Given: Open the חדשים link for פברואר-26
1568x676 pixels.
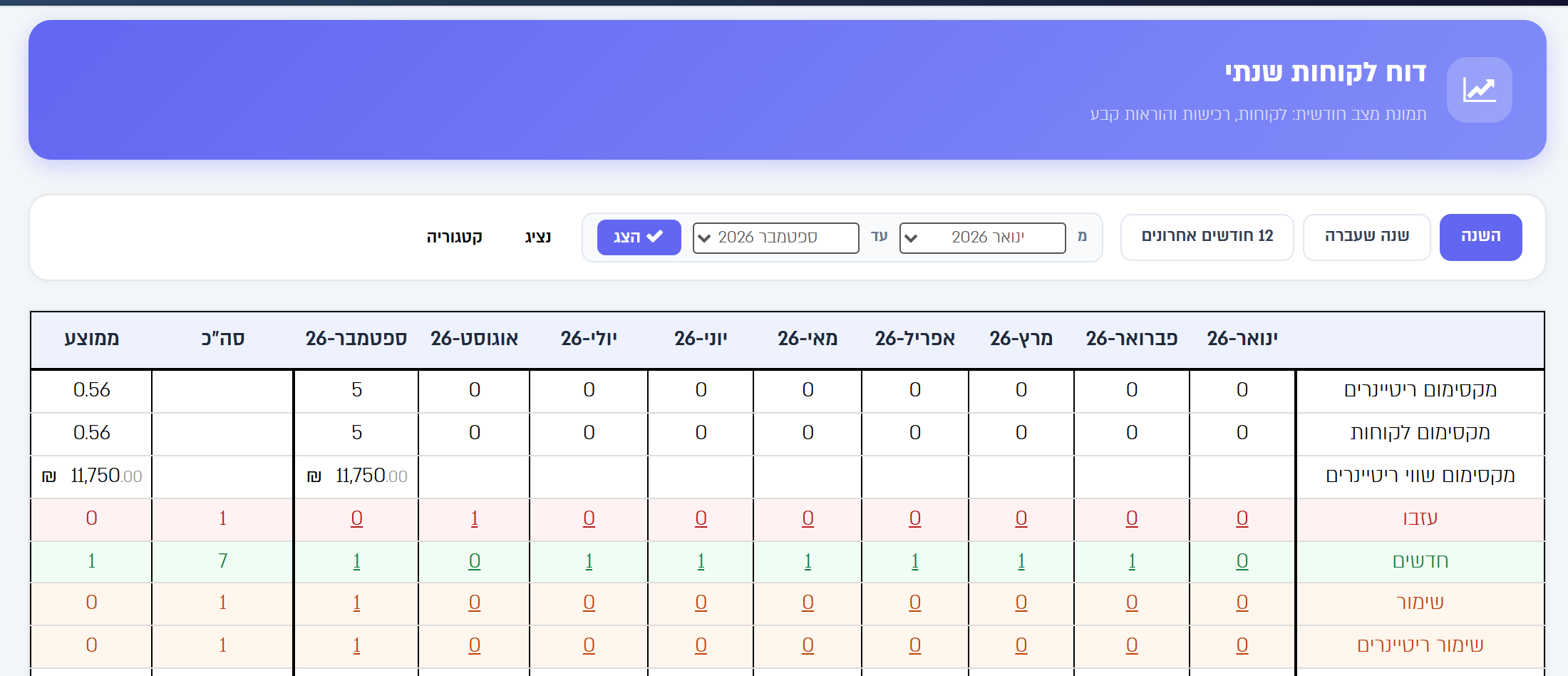Looking at the screenshot, I should coord(1132,561).
